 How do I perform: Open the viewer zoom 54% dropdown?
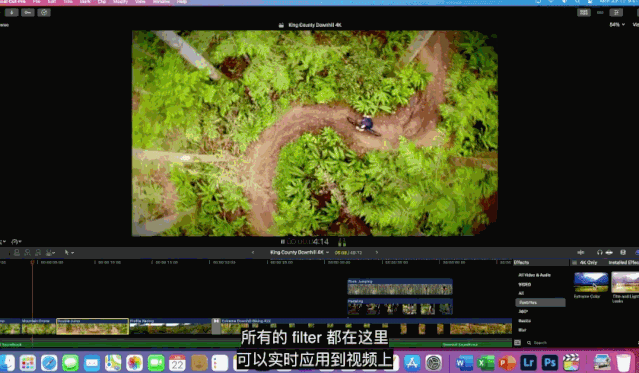point(617,24)
